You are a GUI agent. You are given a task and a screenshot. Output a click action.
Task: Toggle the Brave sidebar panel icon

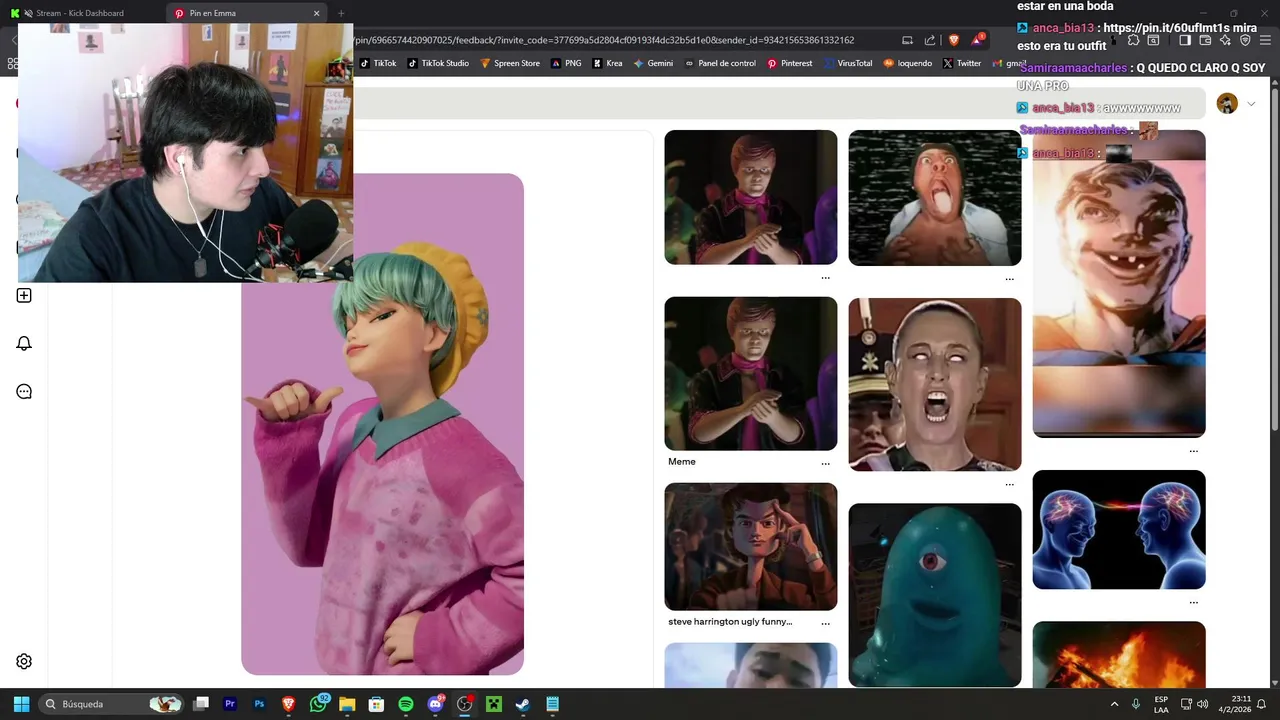1184,40
